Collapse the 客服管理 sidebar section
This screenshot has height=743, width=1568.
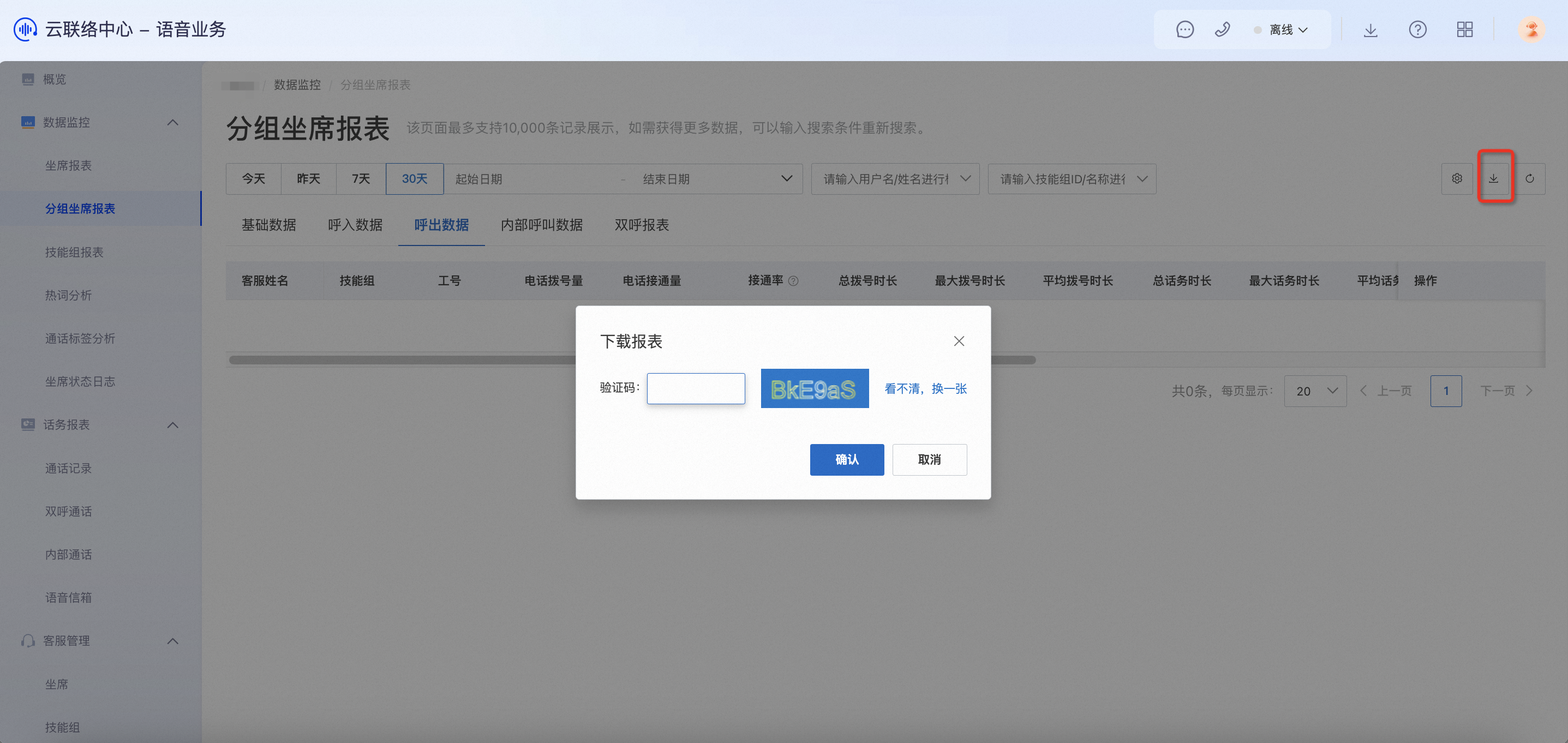point(173,641)
